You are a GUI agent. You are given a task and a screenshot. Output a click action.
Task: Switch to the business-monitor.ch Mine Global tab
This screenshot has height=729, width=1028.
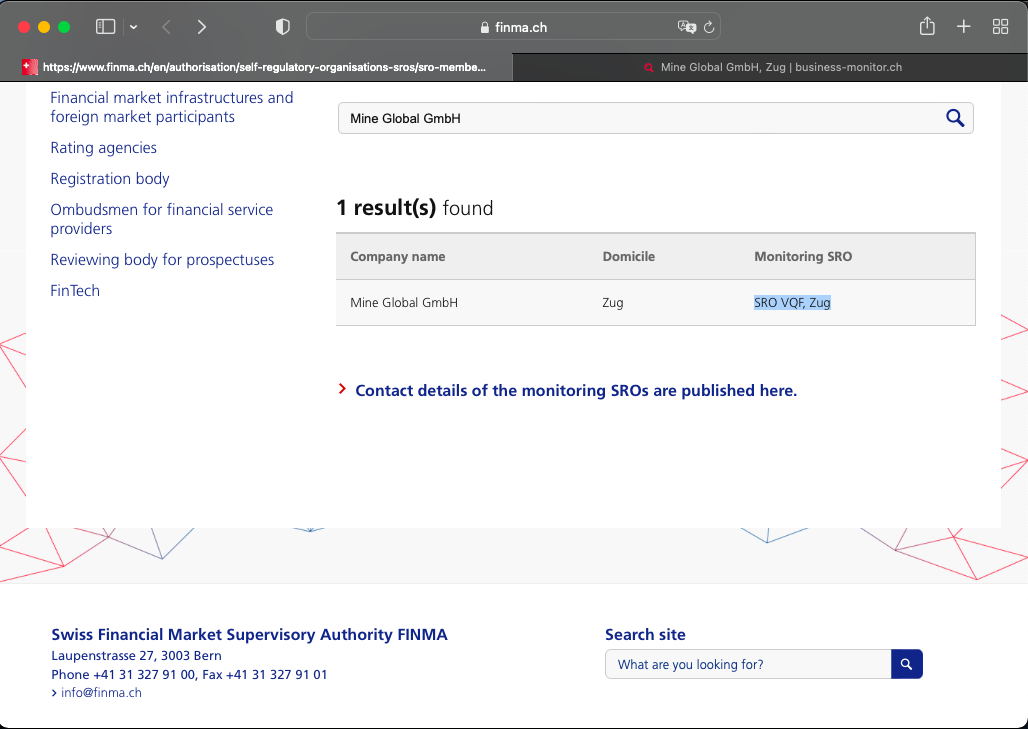click(770, 67)
